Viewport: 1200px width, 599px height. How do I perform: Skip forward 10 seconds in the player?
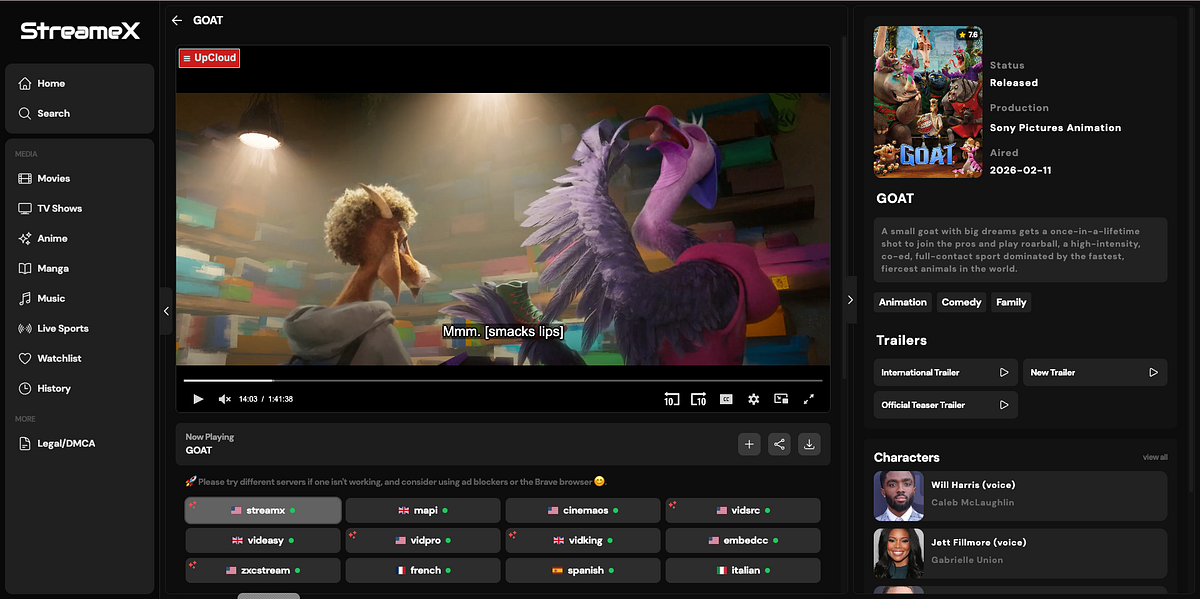coord(698,399)
